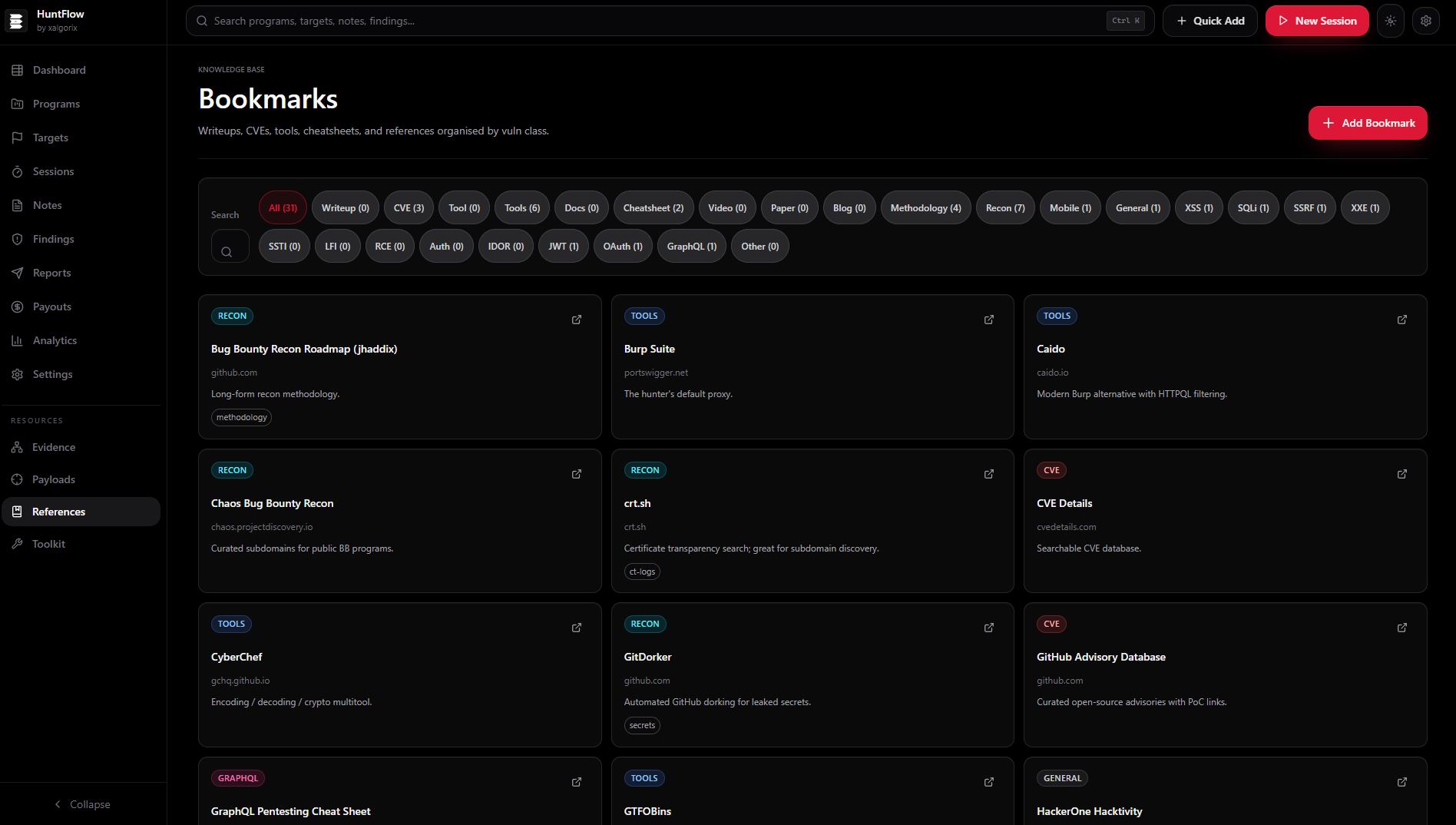Viewport: 1456px width, 825px height.
Task: Click the Settings gear icon in sidebar
Action: (17, 374)
